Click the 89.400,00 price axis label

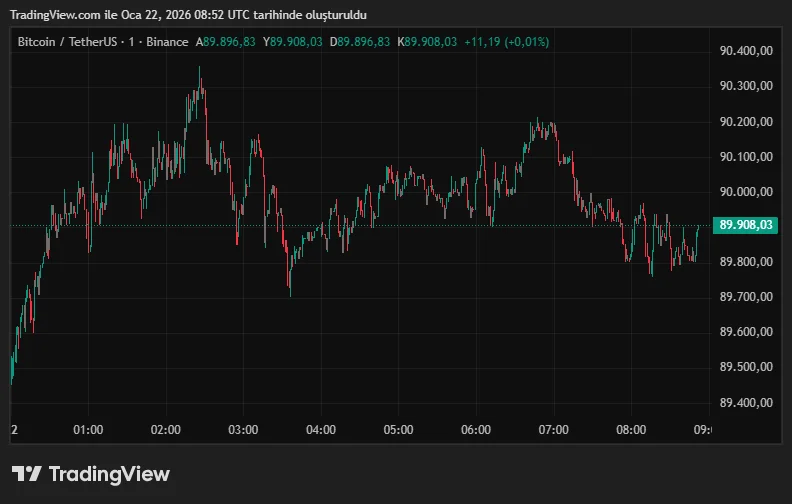coord(746,402)
